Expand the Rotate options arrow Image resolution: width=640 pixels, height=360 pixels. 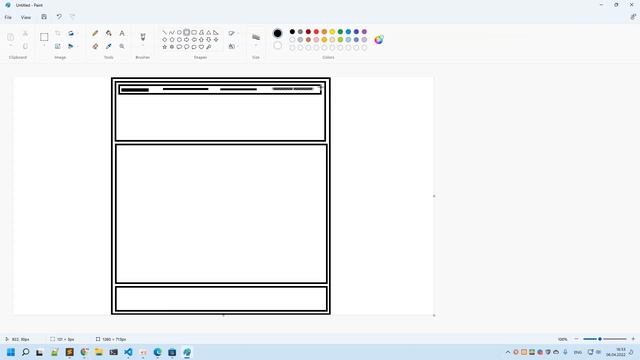[x=78, y=33]
